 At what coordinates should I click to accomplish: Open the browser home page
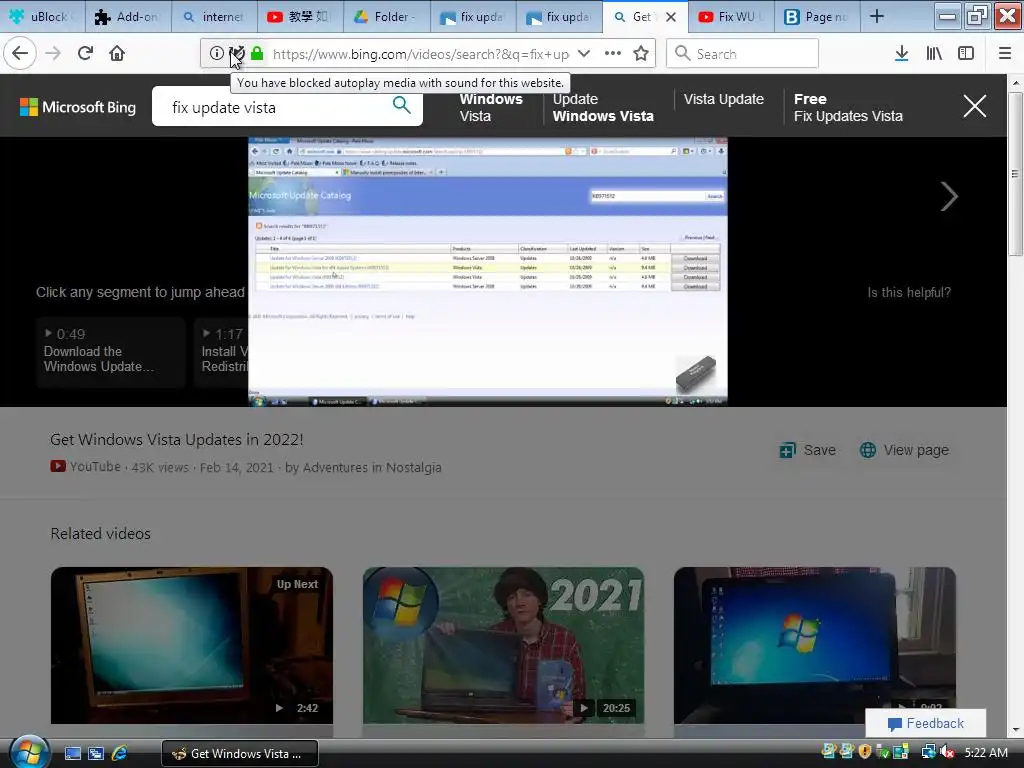117,53
